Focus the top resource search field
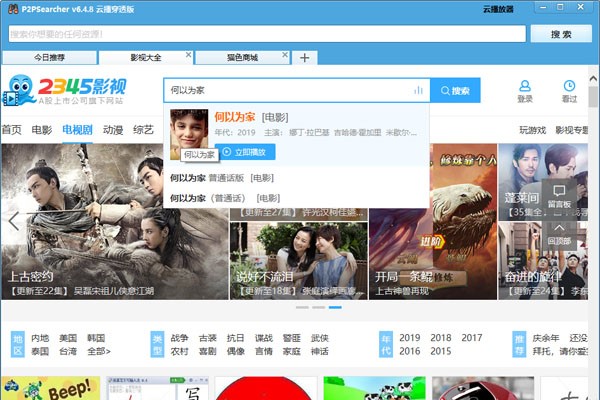Image resolution: width=600 pixels, height=400 pixels. coord(267,34)
